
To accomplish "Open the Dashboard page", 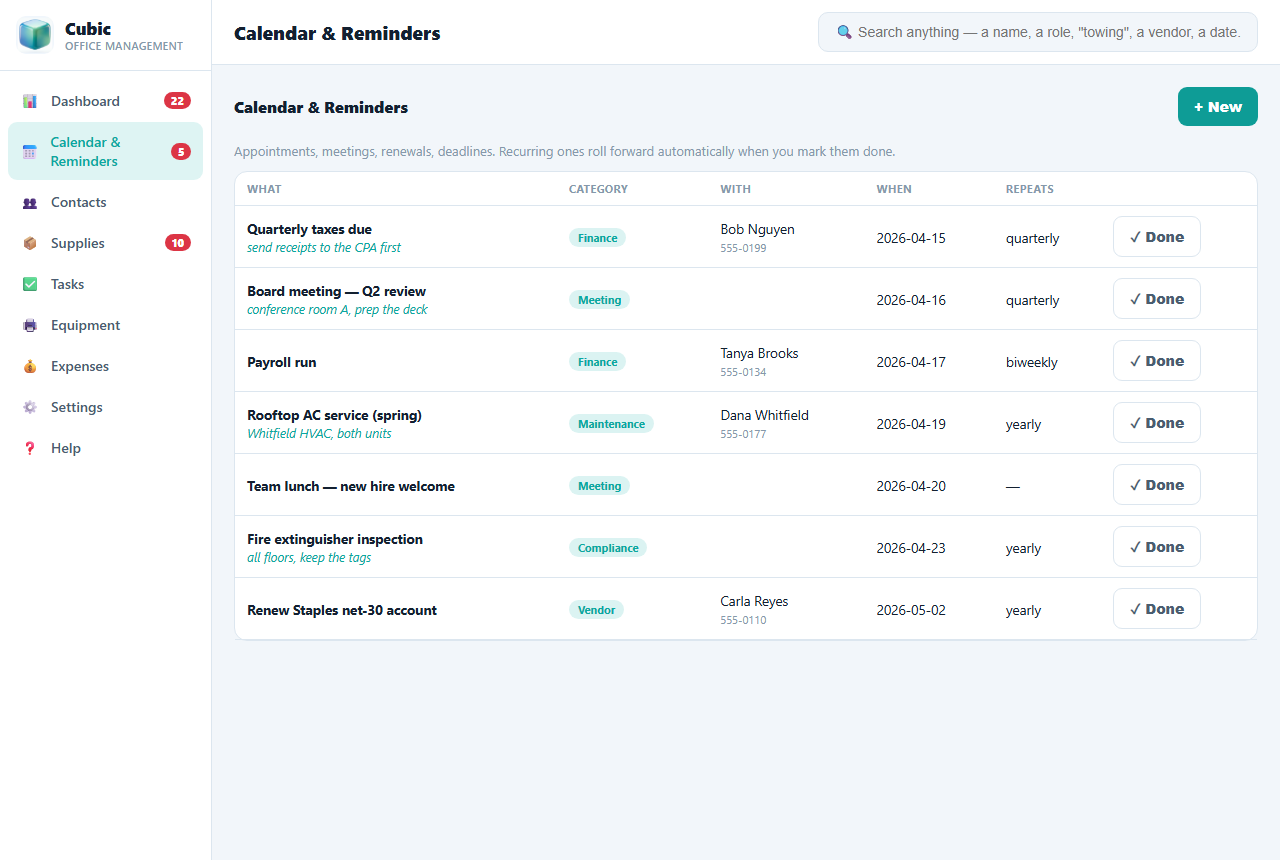I will [x=105, y=101].
